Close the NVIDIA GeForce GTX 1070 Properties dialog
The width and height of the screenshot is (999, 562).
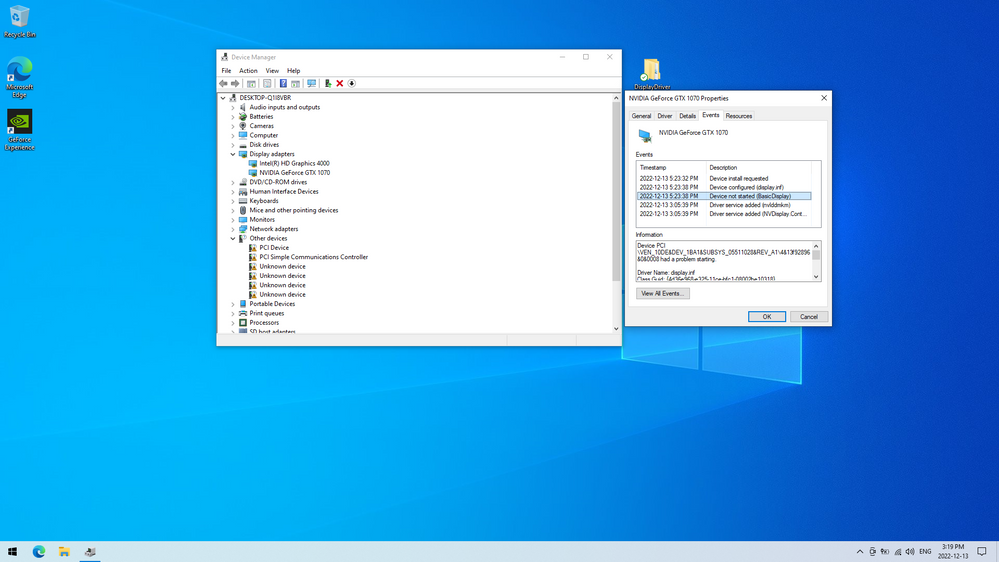click(x=824, y=98)
